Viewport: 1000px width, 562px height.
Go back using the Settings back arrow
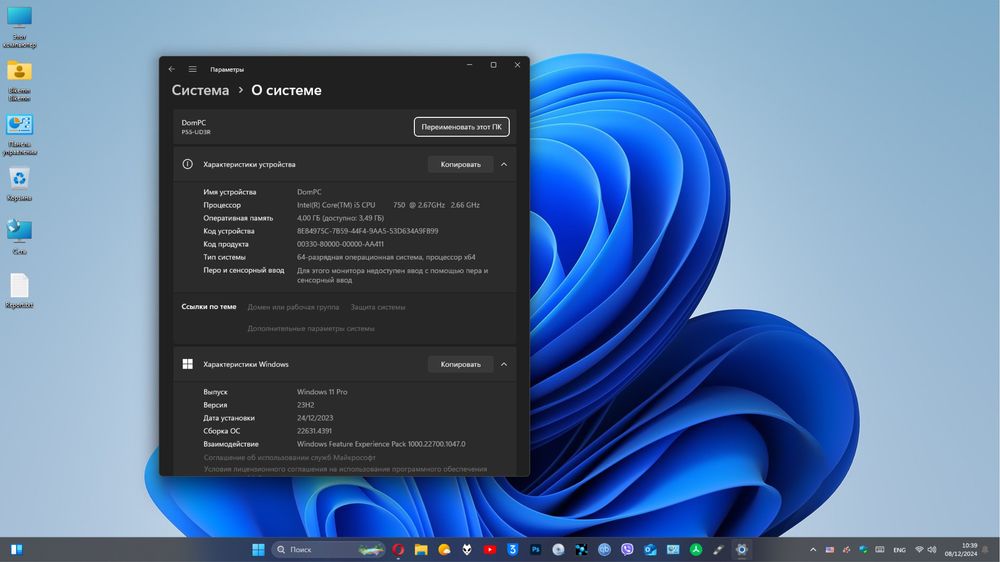tap(172, 69)
